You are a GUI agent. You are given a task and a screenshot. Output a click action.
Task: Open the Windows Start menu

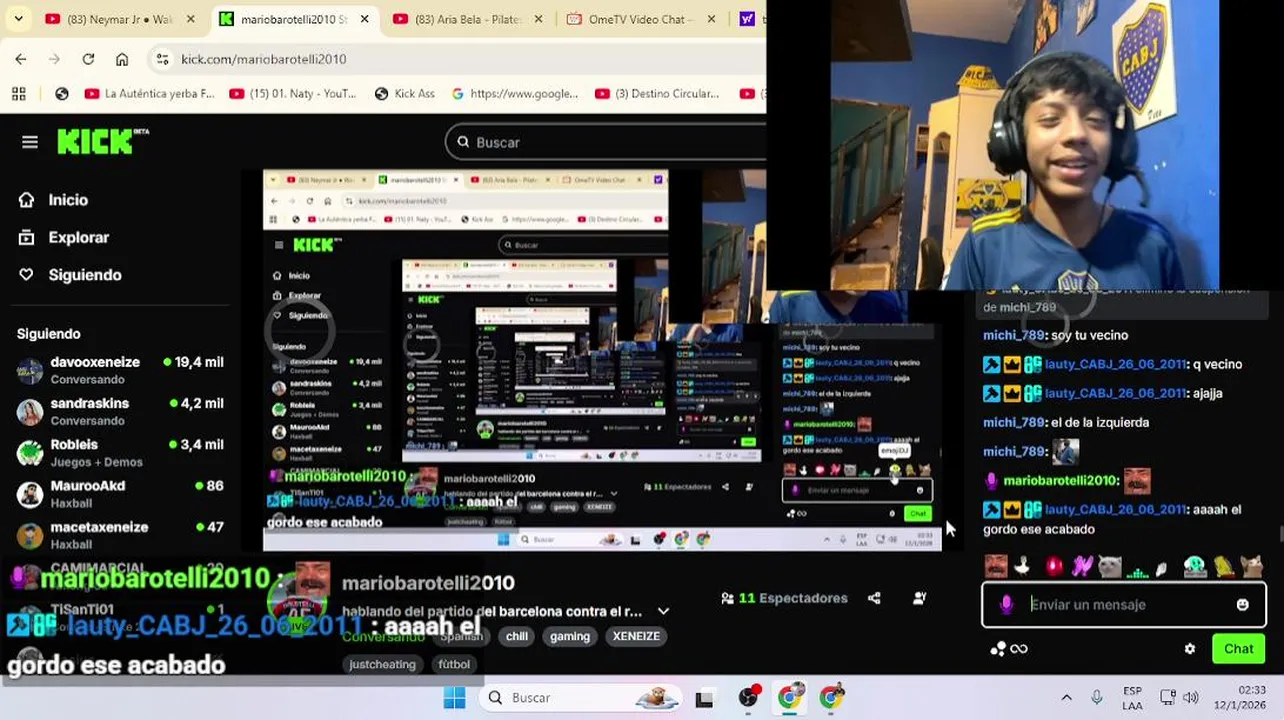(x=454, y=697)
